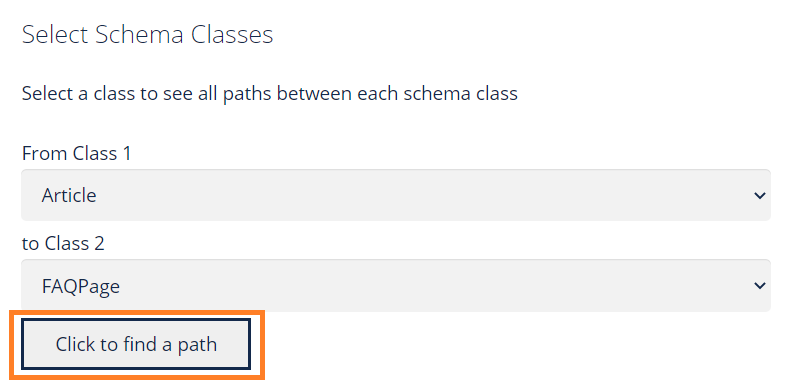Image resolution: width=804 pixels, height=388 pixels.
Task: Click the down caret beside FAQPage
Action: coord(759,285)
